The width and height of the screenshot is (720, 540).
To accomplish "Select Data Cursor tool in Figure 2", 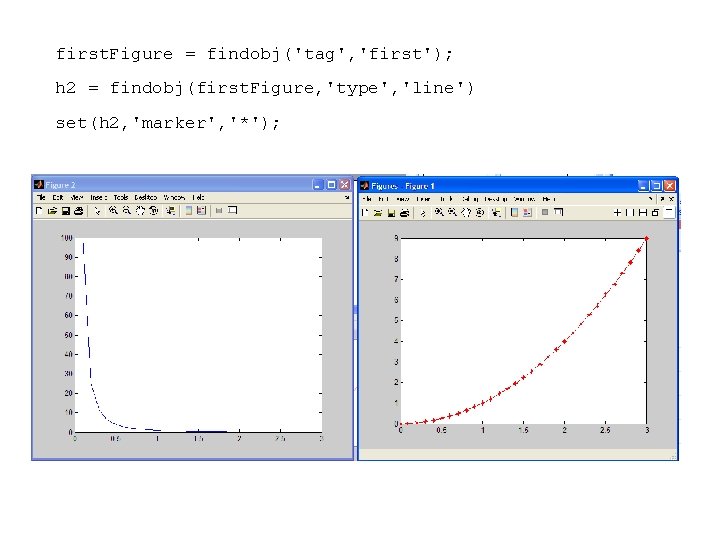I will 170,210.
